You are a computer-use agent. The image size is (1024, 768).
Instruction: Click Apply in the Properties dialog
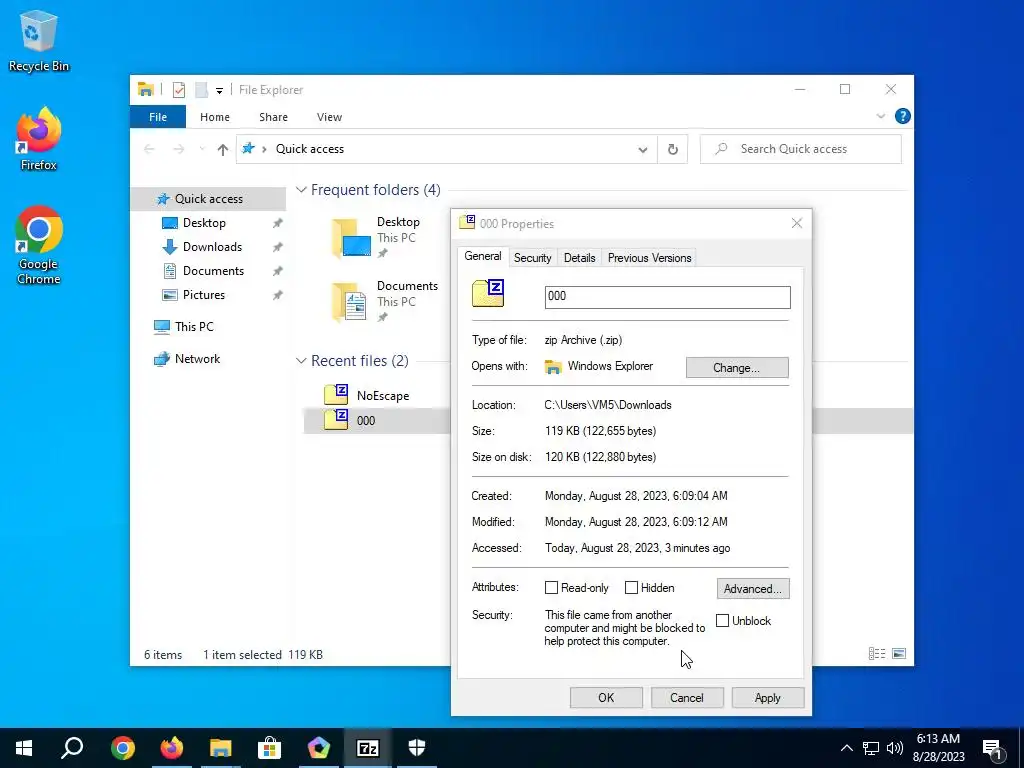[767, 697]
